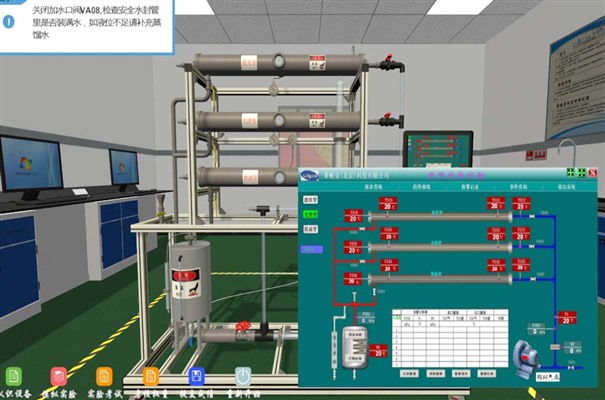
Task: Click the vortex air pump blower icon
Action: [x=525, y=358]
